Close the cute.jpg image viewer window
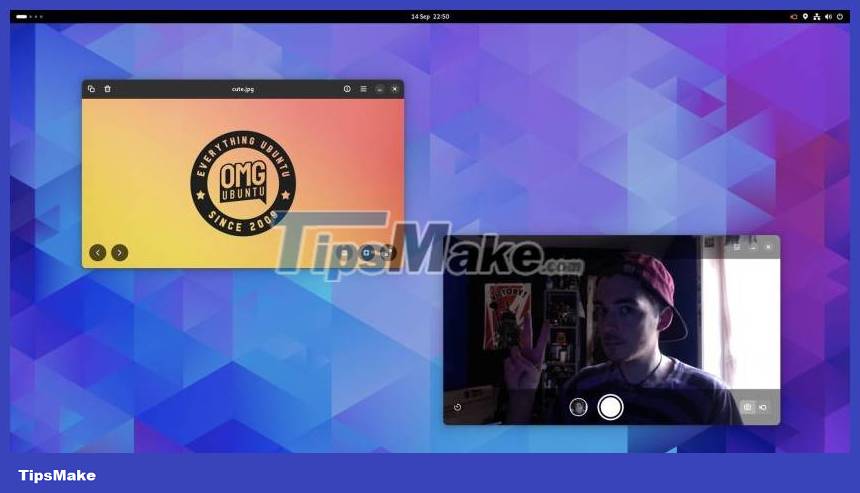 coord(395,89)
